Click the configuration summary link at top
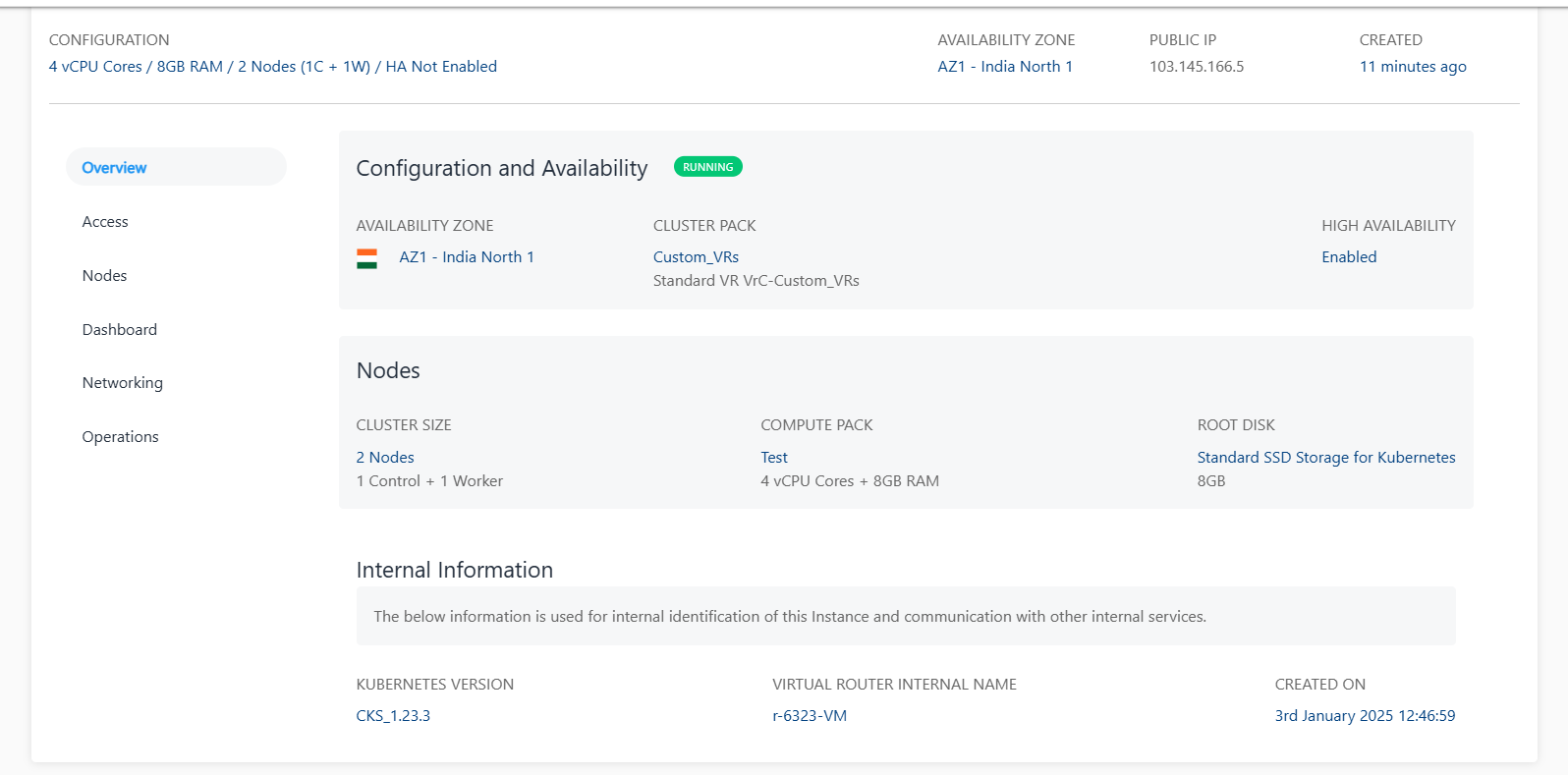This screenshot has width=1568, height=775. tap(272, 67)
